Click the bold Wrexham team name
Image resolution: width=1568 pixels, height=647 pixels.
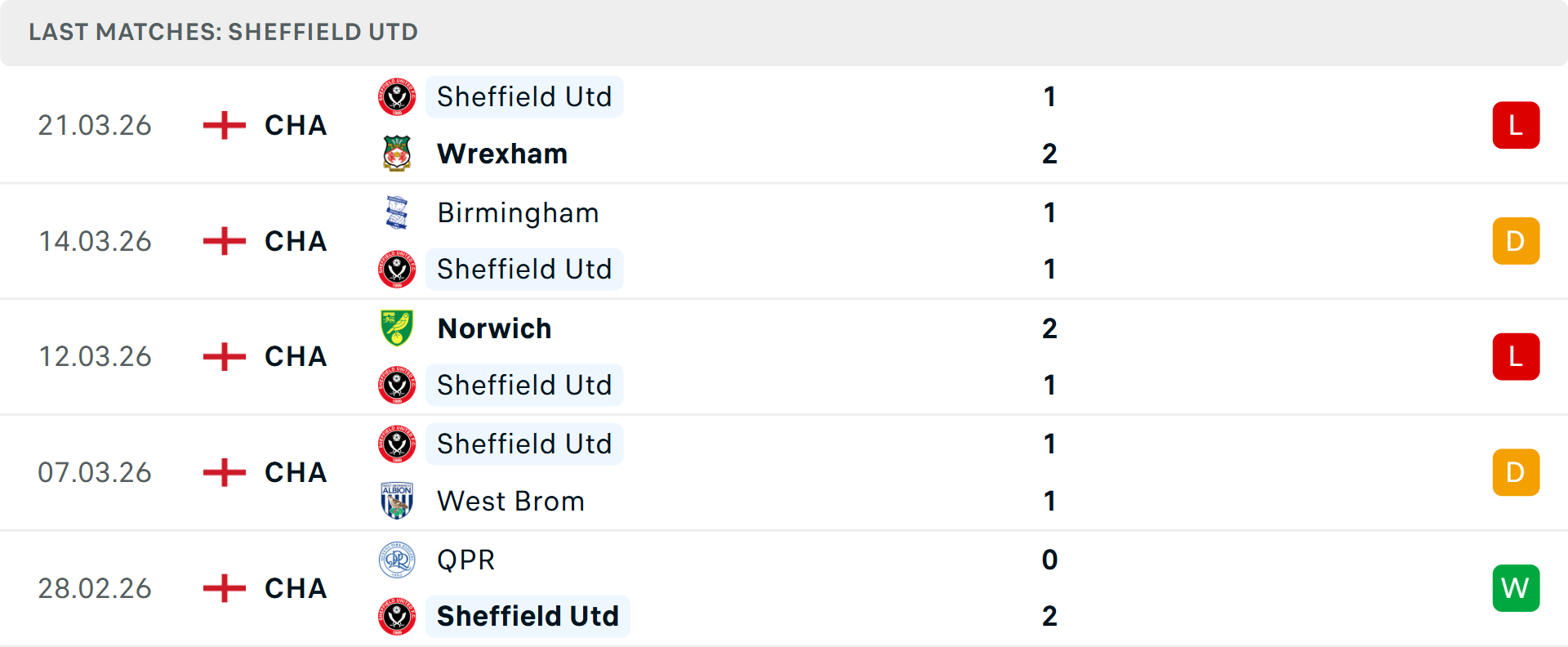[502, 154]
